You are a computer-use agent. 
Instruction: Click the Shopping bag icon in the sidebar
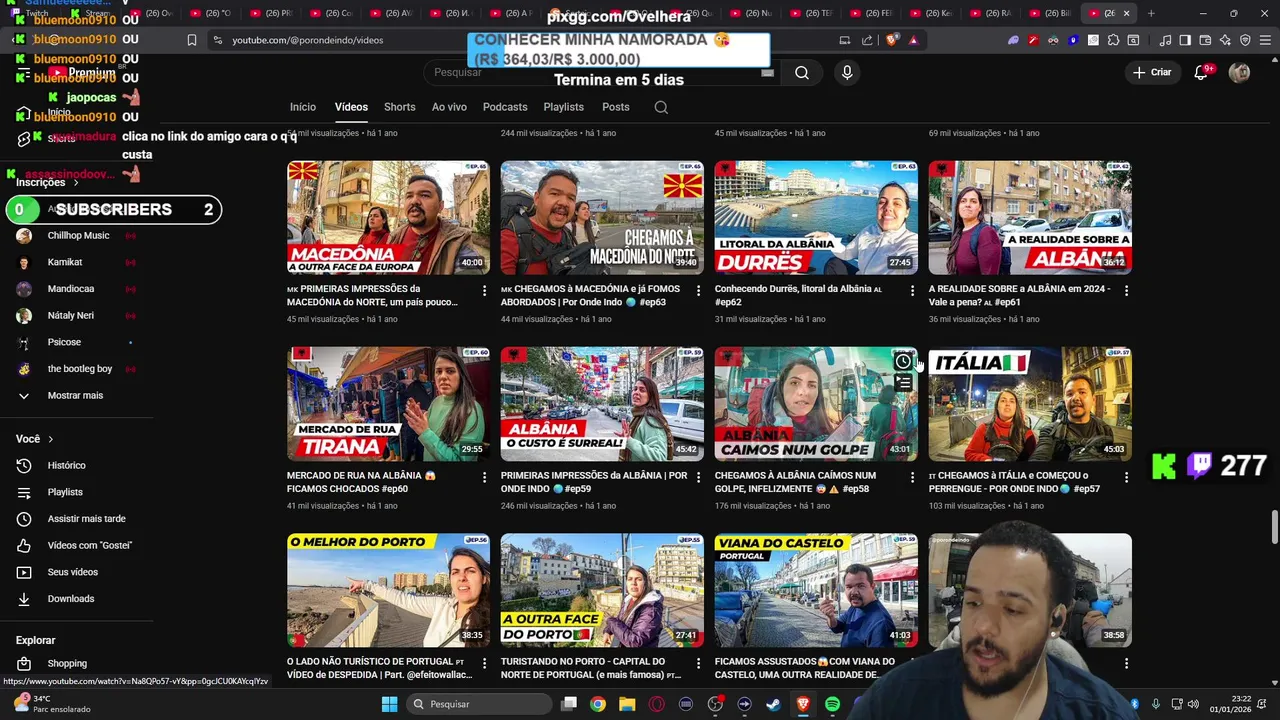coord(24,664)
